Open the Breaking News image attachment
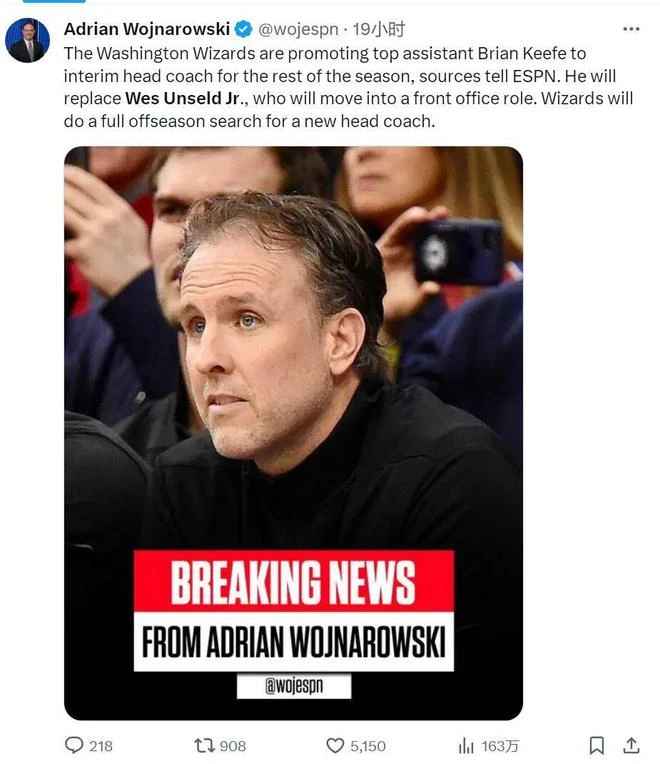The height and width of the screenshot is (764, 660). (293, 433)
